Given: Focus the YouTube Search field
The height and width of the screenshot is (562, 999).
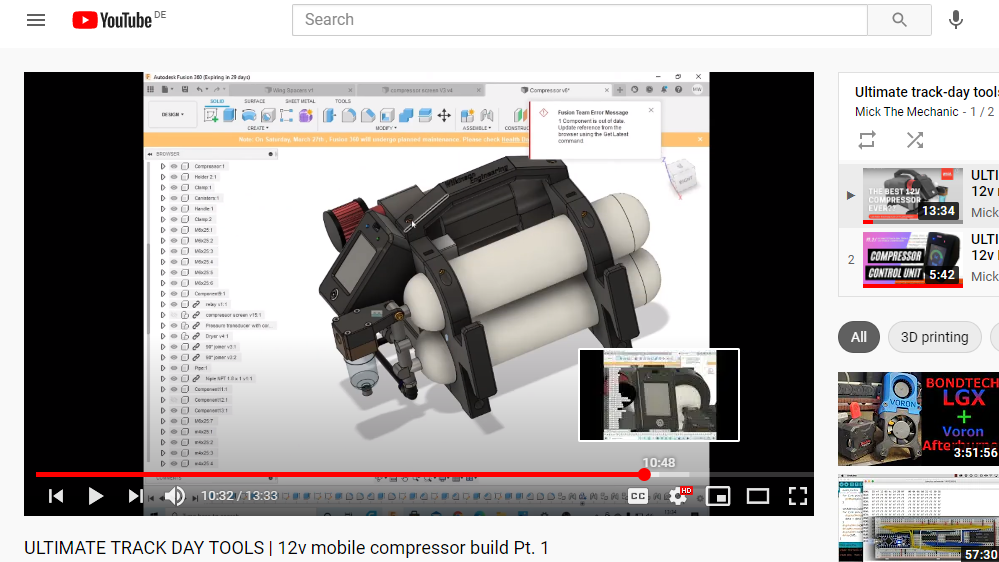Looking at the screenshot, I should point(580,20).
